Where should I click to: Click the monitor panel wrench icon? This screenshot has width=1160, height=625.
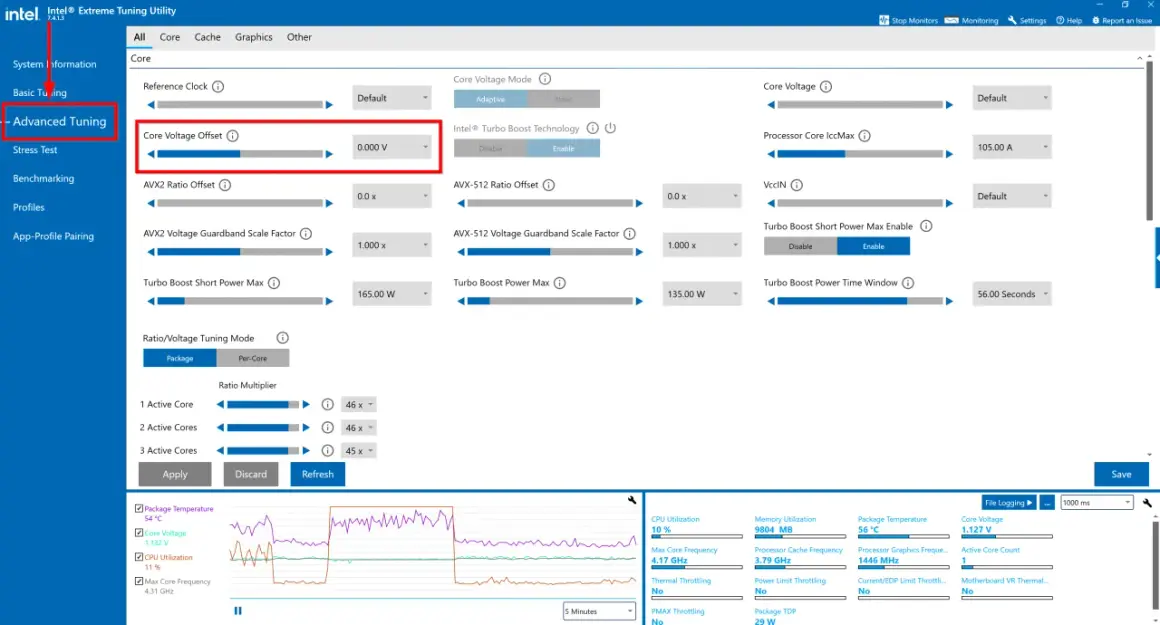(x=1147, y=503)
